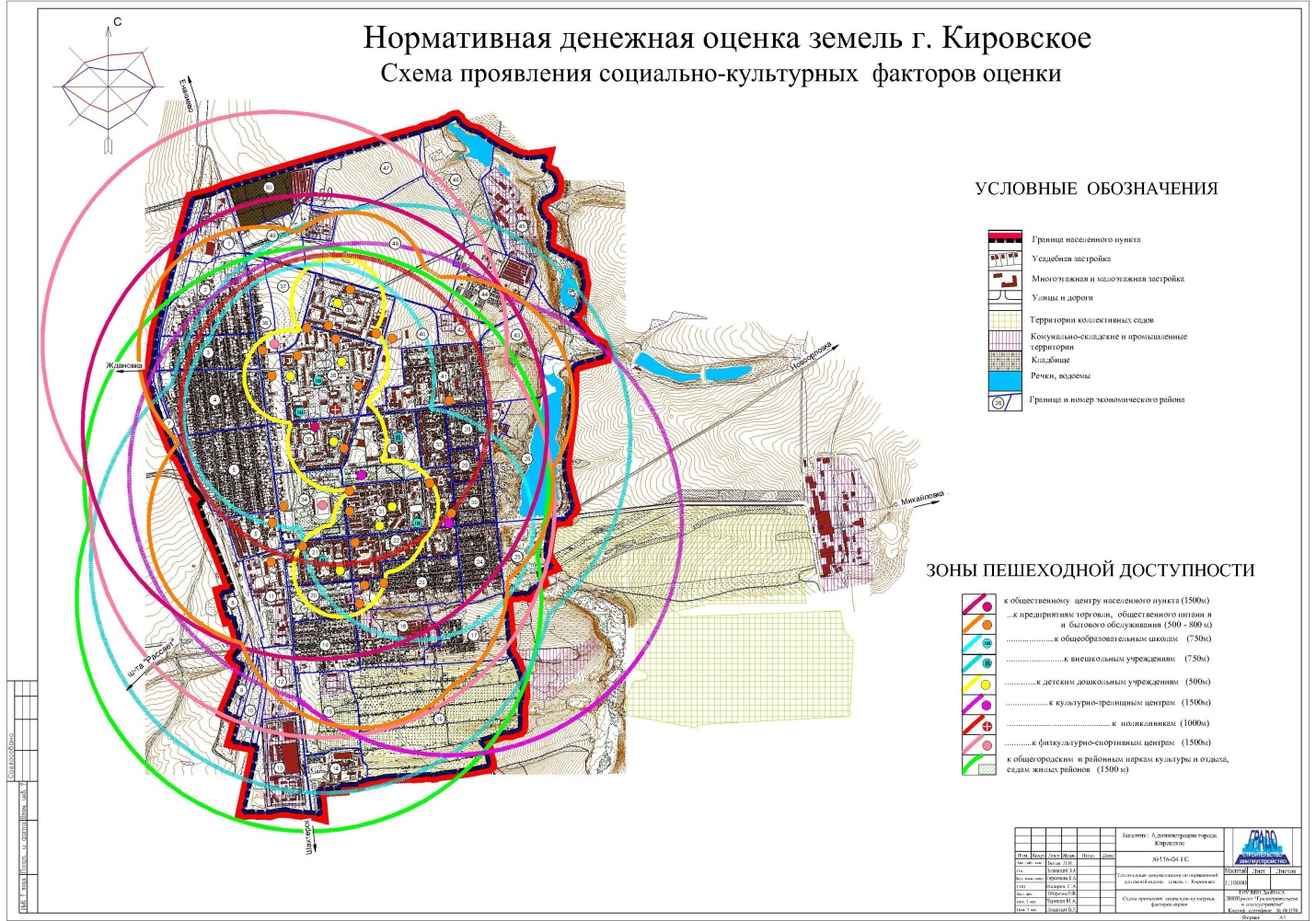Click the 'УСЛОВНЫЕ ОБОЗНАЧЕНИЯ' legend heading

pyautogui.click(x=1096, y=189)
